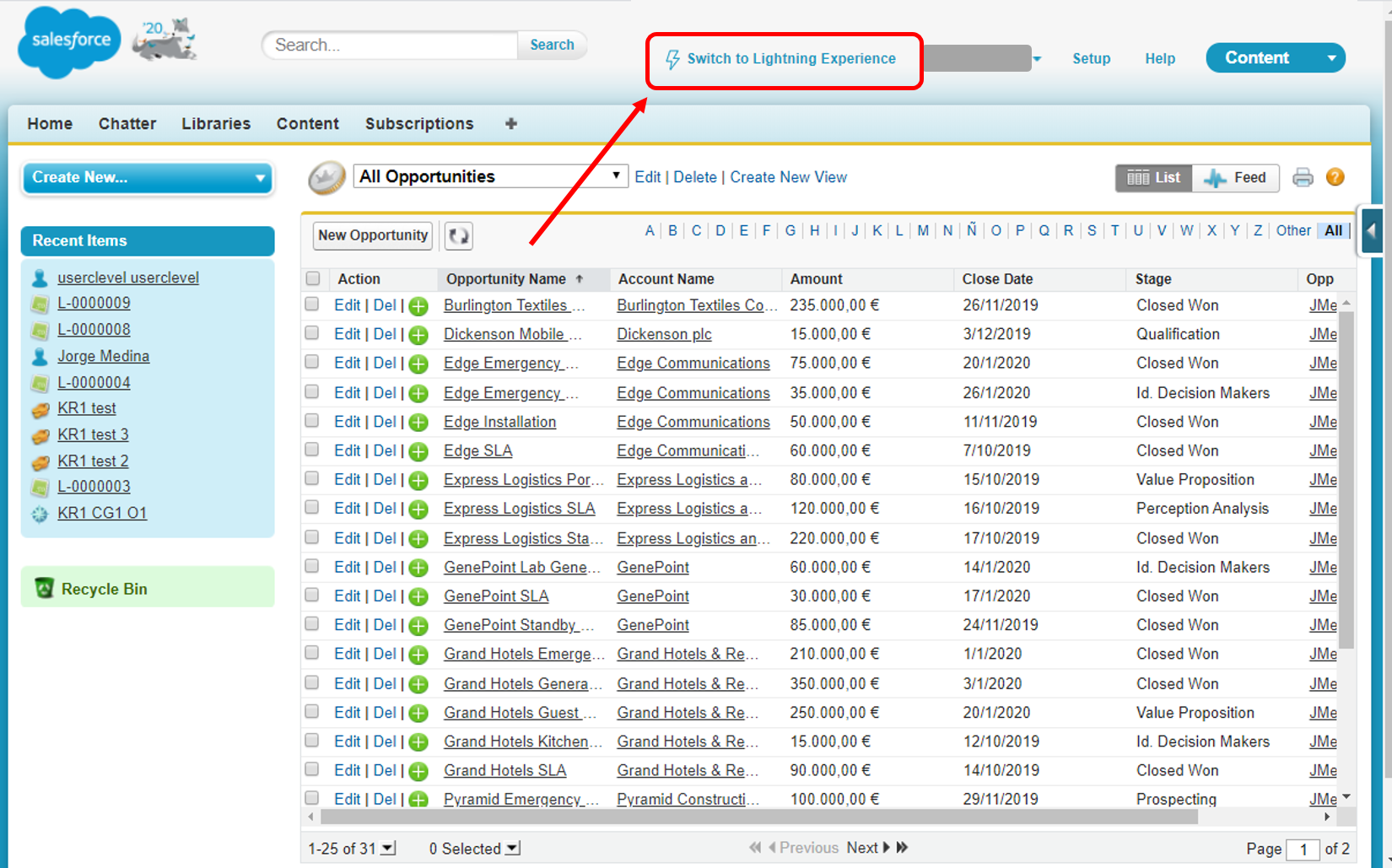The height and width of the screenshot is (868, 1392).
Task: Click the green plus icon in Edge Installation row
Action: [x=418, y=423]
